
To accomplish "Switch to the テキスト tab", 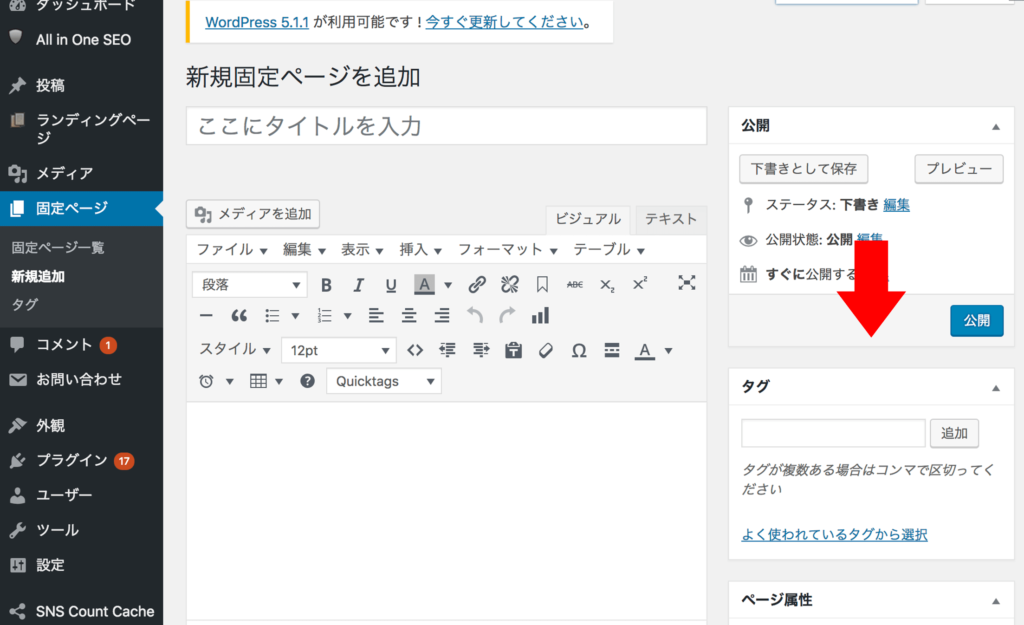I will click(671, 219).
